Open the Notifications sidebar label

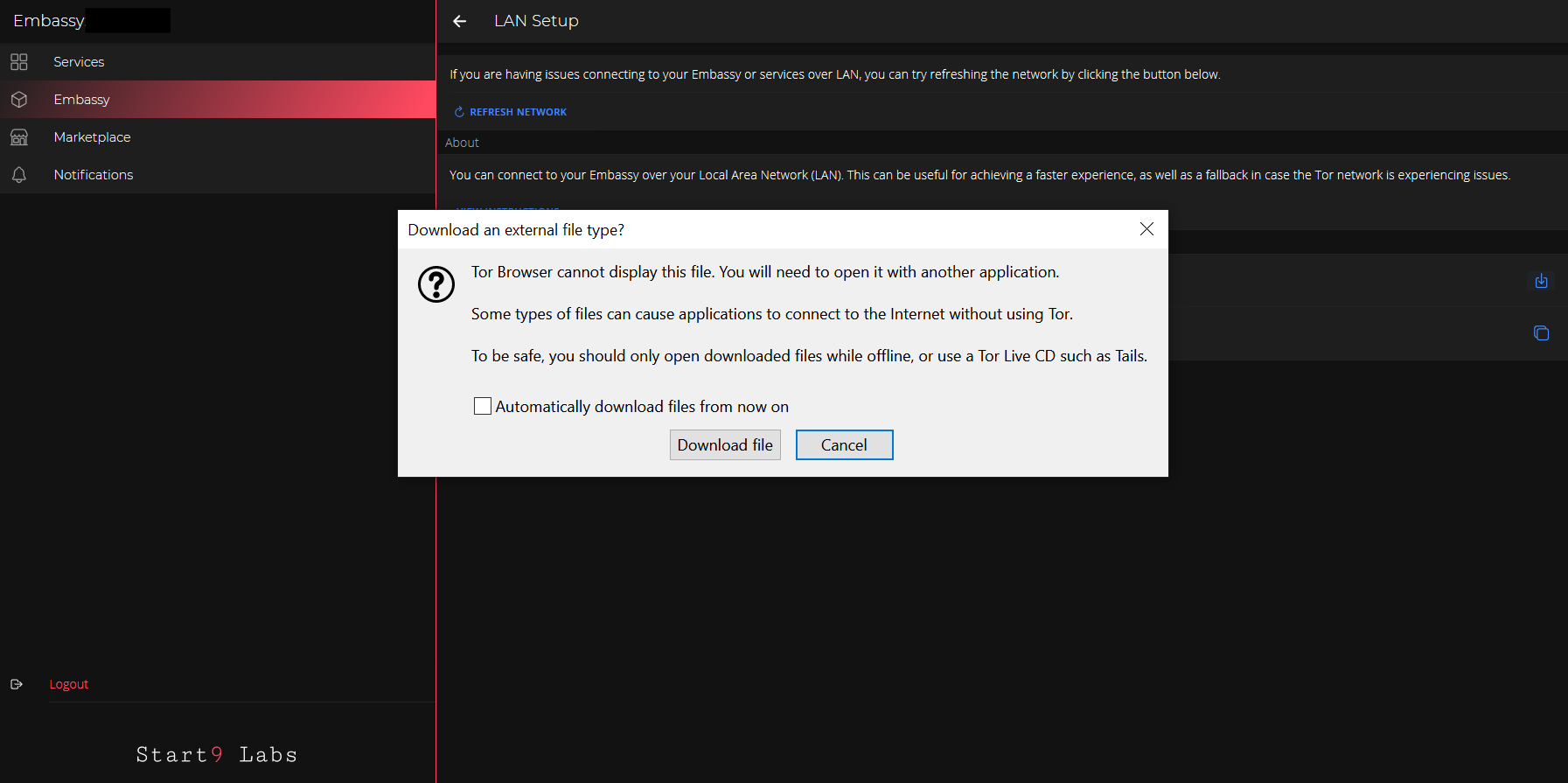pyautogui.click(x=94, y=175)
